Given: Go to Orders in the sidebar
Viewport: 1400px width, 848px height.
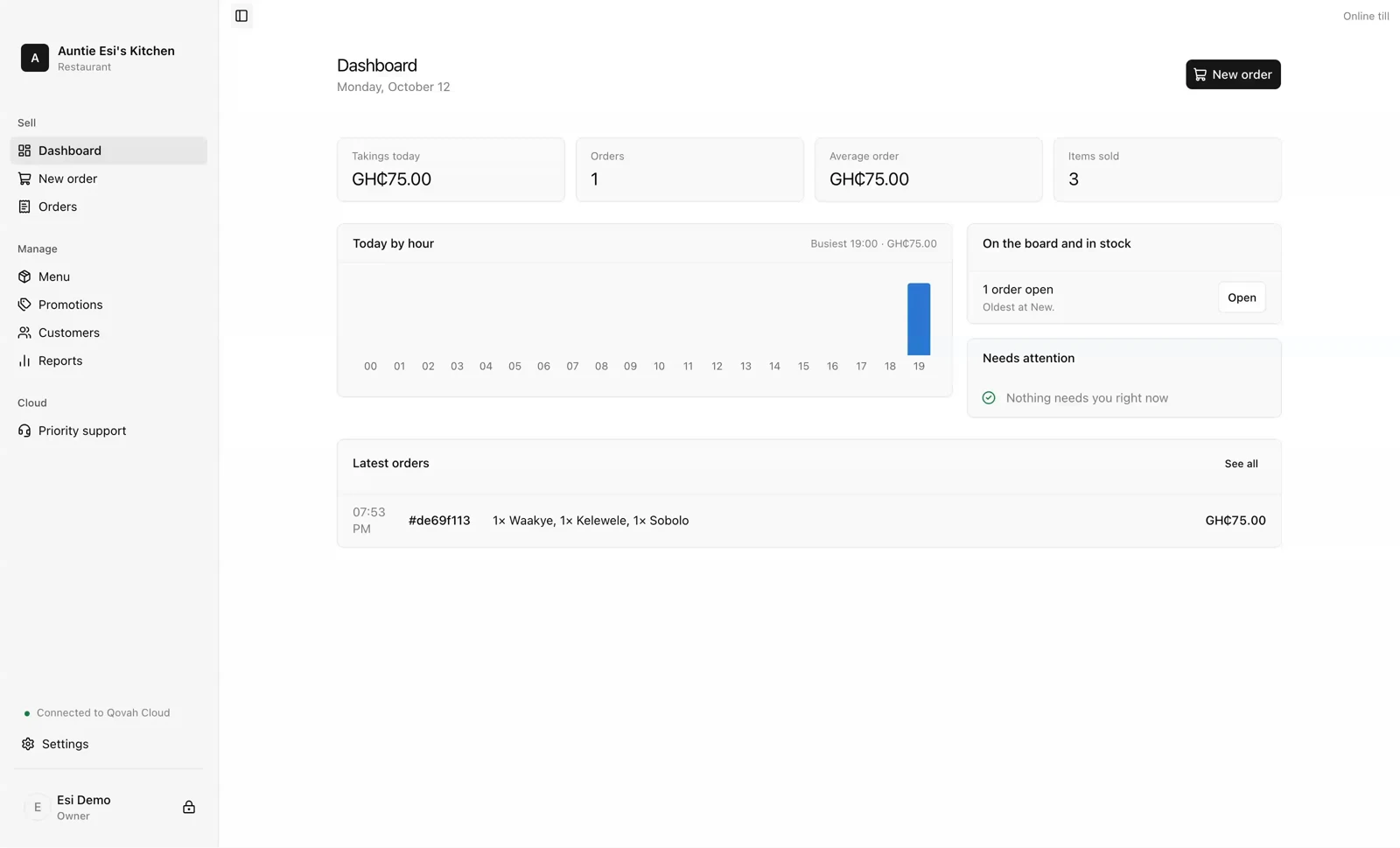Looking at the screenshot, I should click(108, 207).
